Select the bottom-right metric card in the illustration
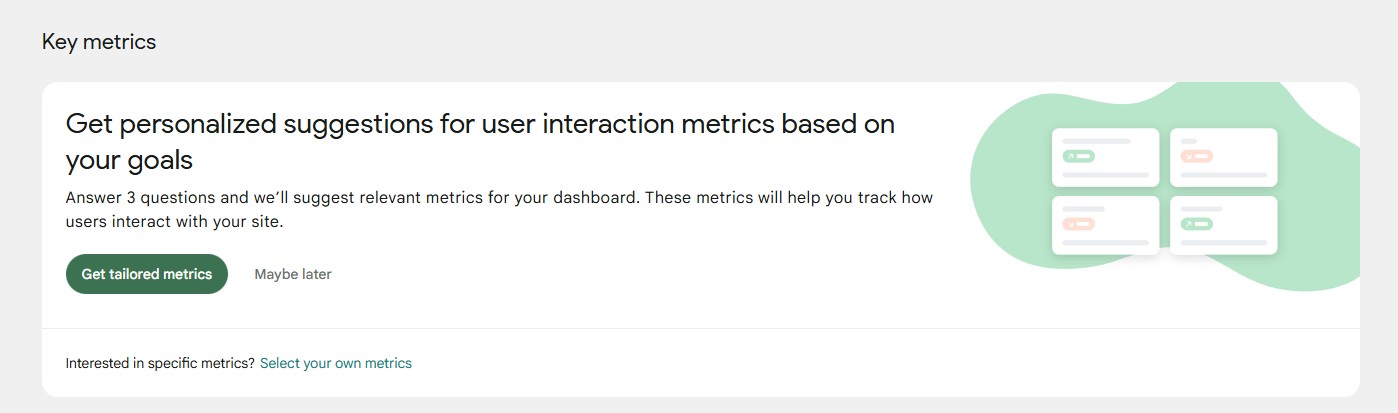This screenshot has width=1398, height=413. pos(1223,225)
